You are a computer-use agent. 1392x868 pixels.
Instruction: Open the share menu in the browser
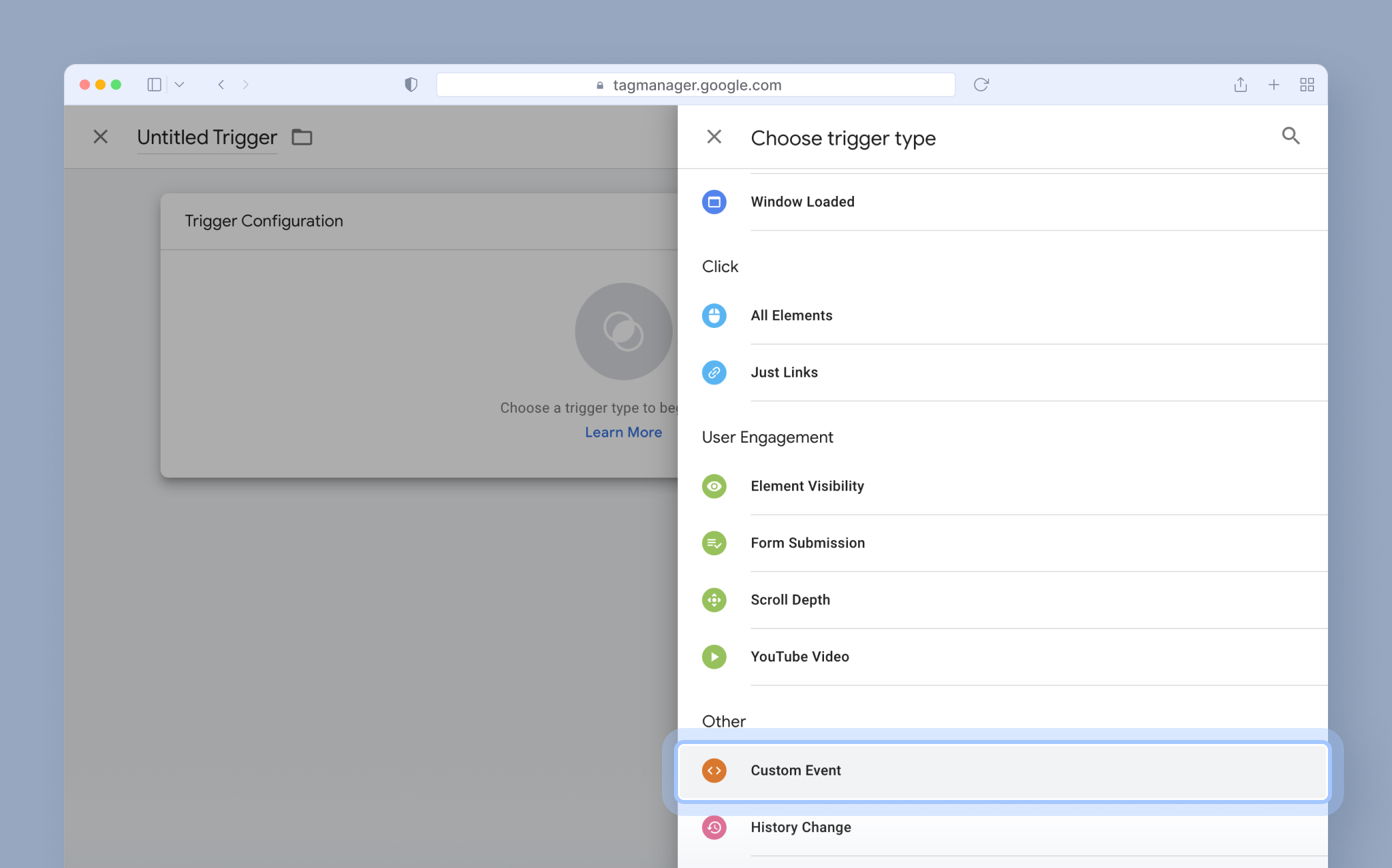point(1240,84)
